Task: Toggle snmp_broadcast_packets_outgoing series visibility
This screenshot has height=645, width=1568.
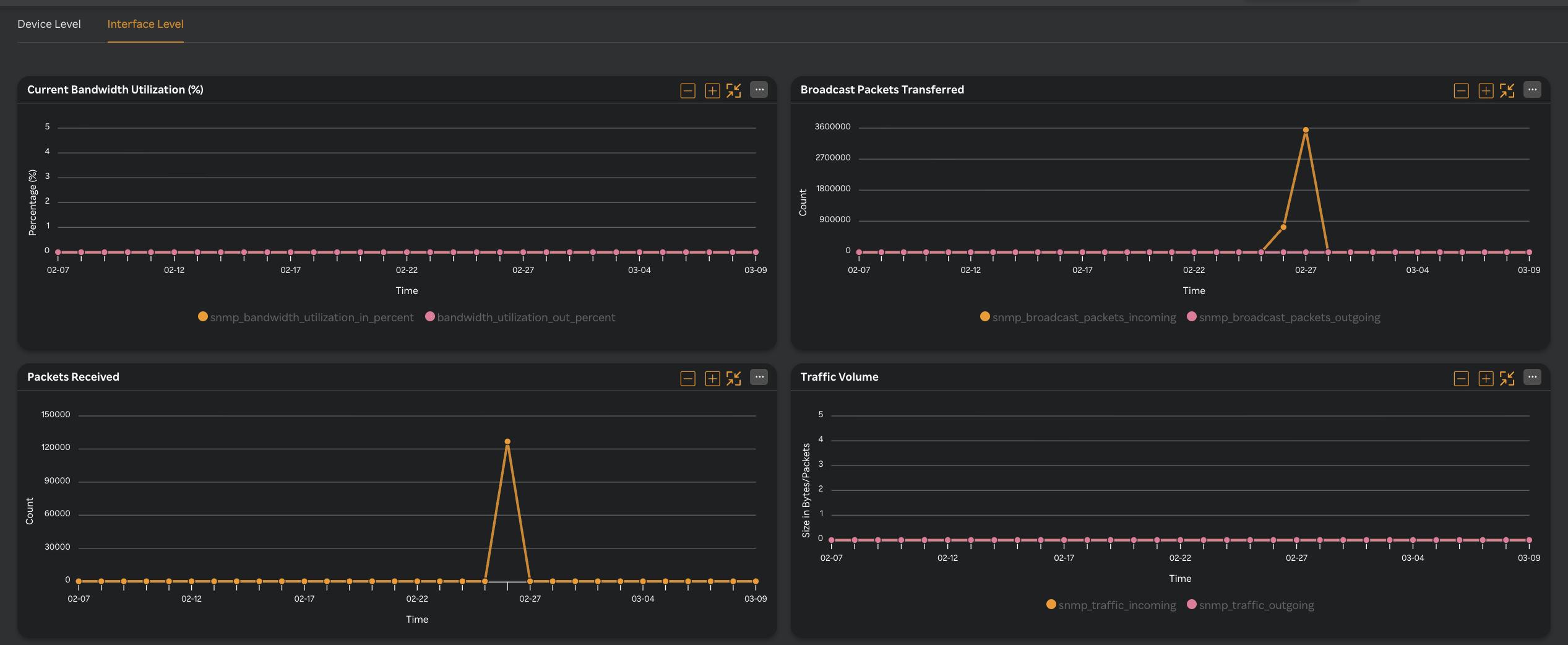Action: (x=1285, y=317)
